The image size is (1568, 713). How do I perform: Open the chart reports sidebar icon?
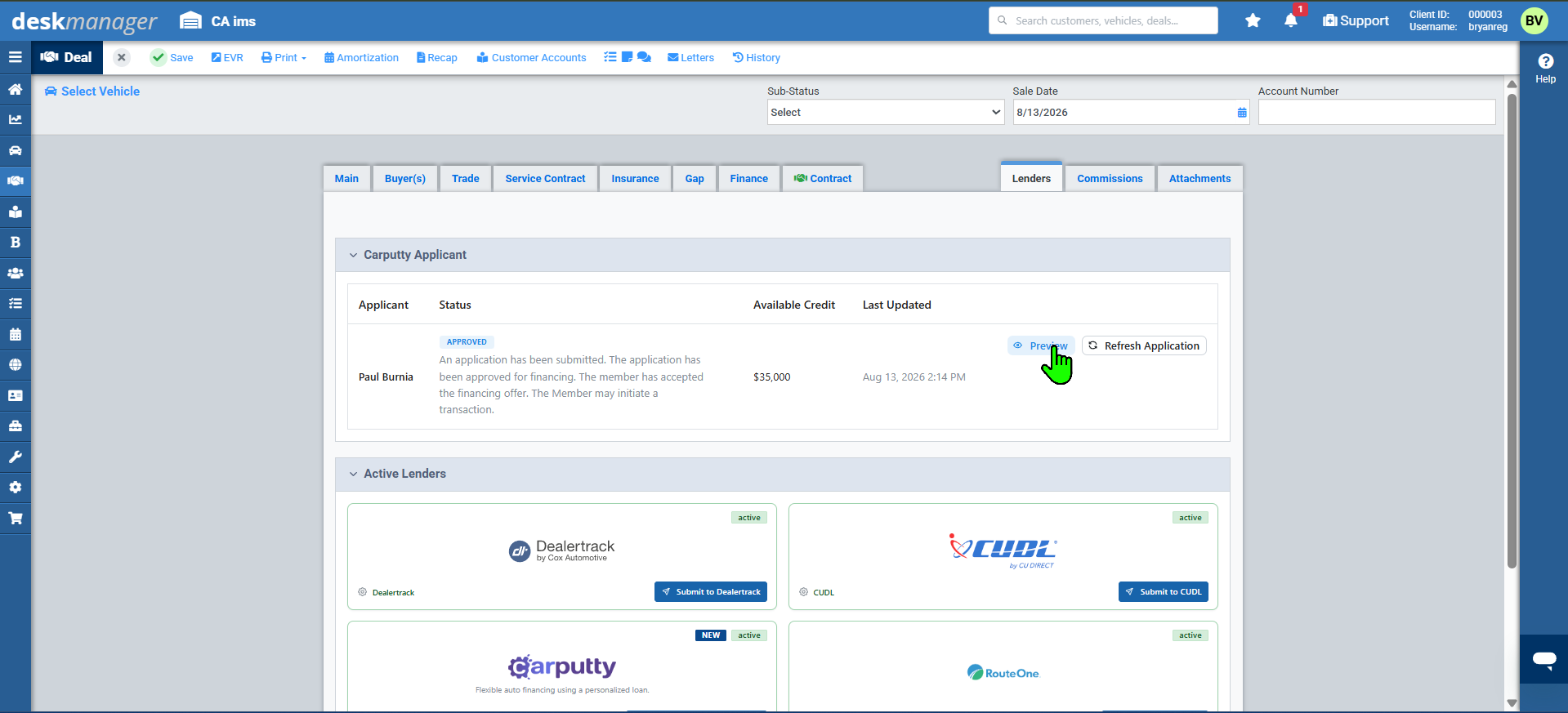[15, 119]
